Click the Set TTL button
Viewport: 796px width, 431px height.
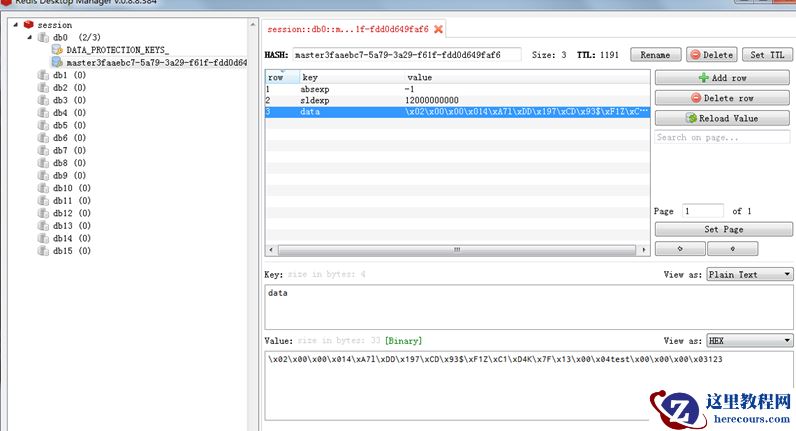767,55
